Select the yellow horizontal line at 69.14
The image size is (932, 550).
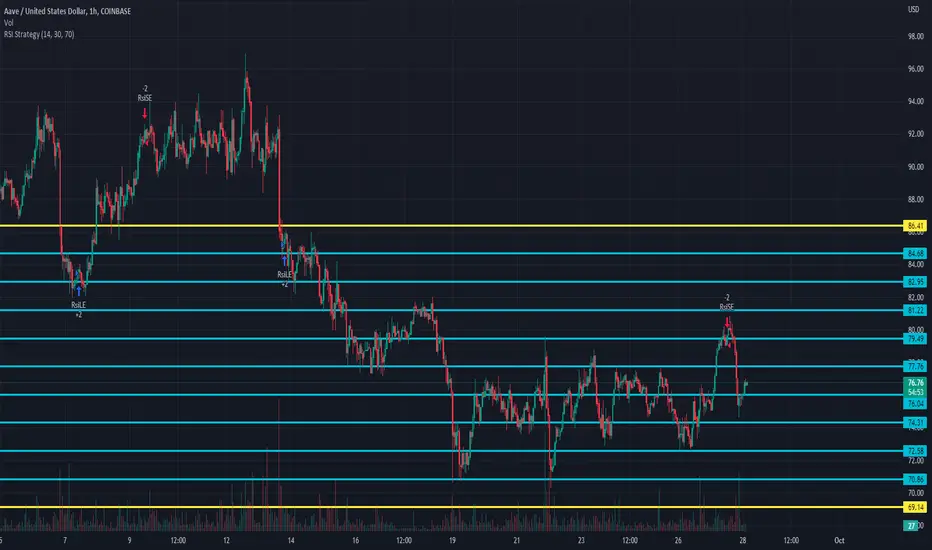(x=452, y=507)
